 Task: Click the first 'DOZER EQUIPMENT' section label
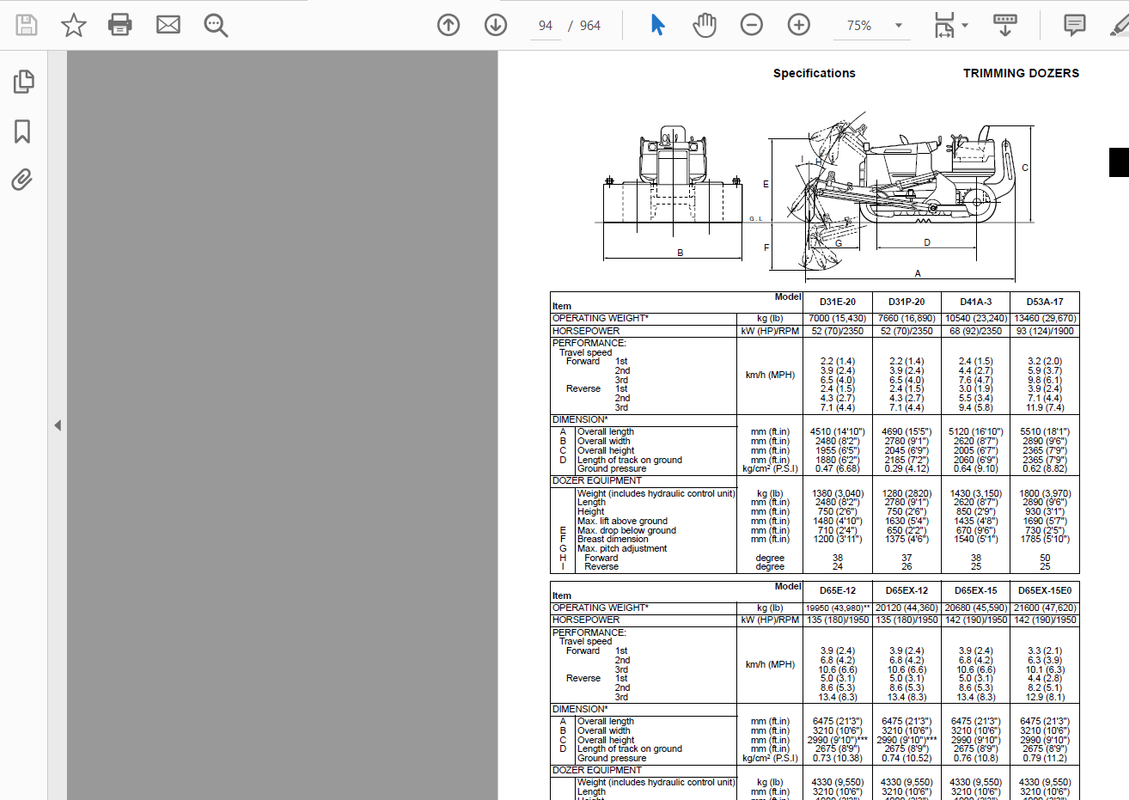(597, 481)
